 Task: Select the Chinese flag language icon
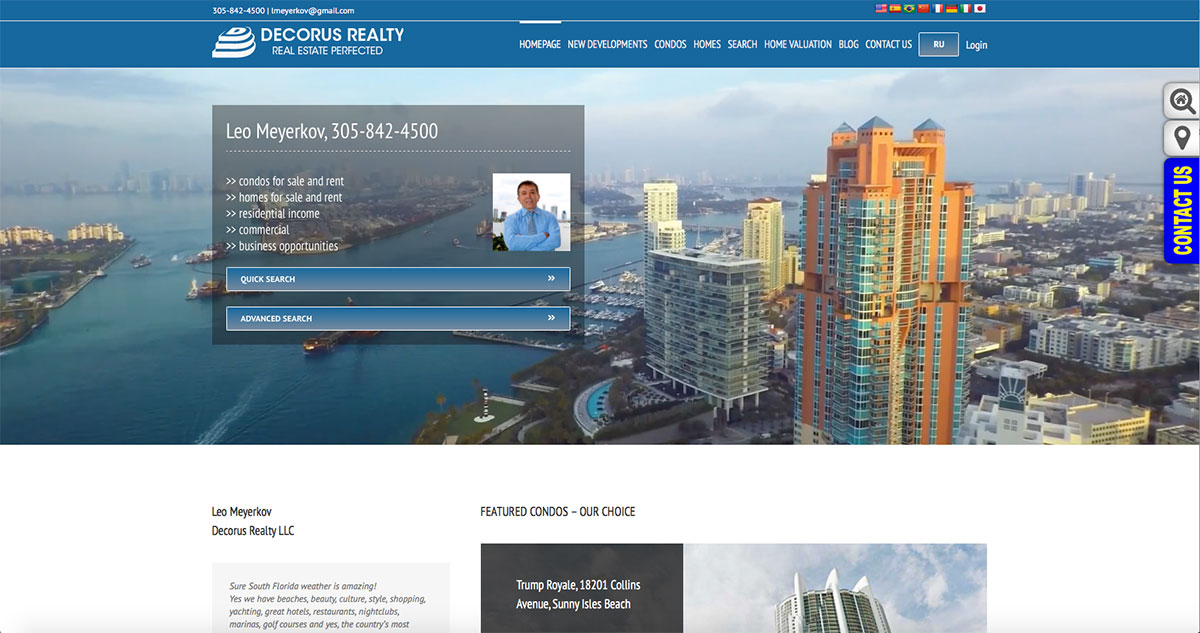tap(923, 8)
